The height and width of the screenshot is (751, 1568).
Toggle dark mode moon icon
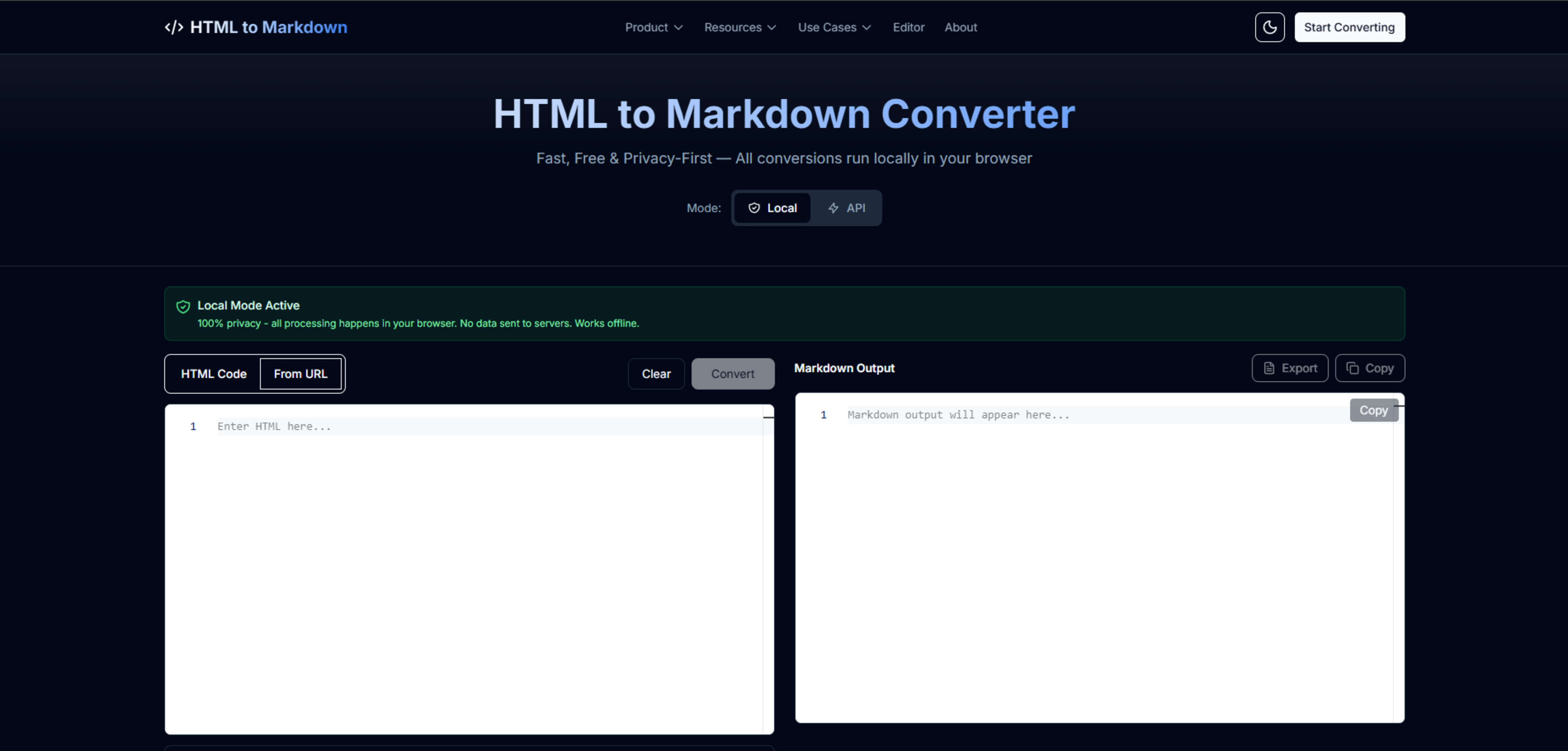(1270, 27)
